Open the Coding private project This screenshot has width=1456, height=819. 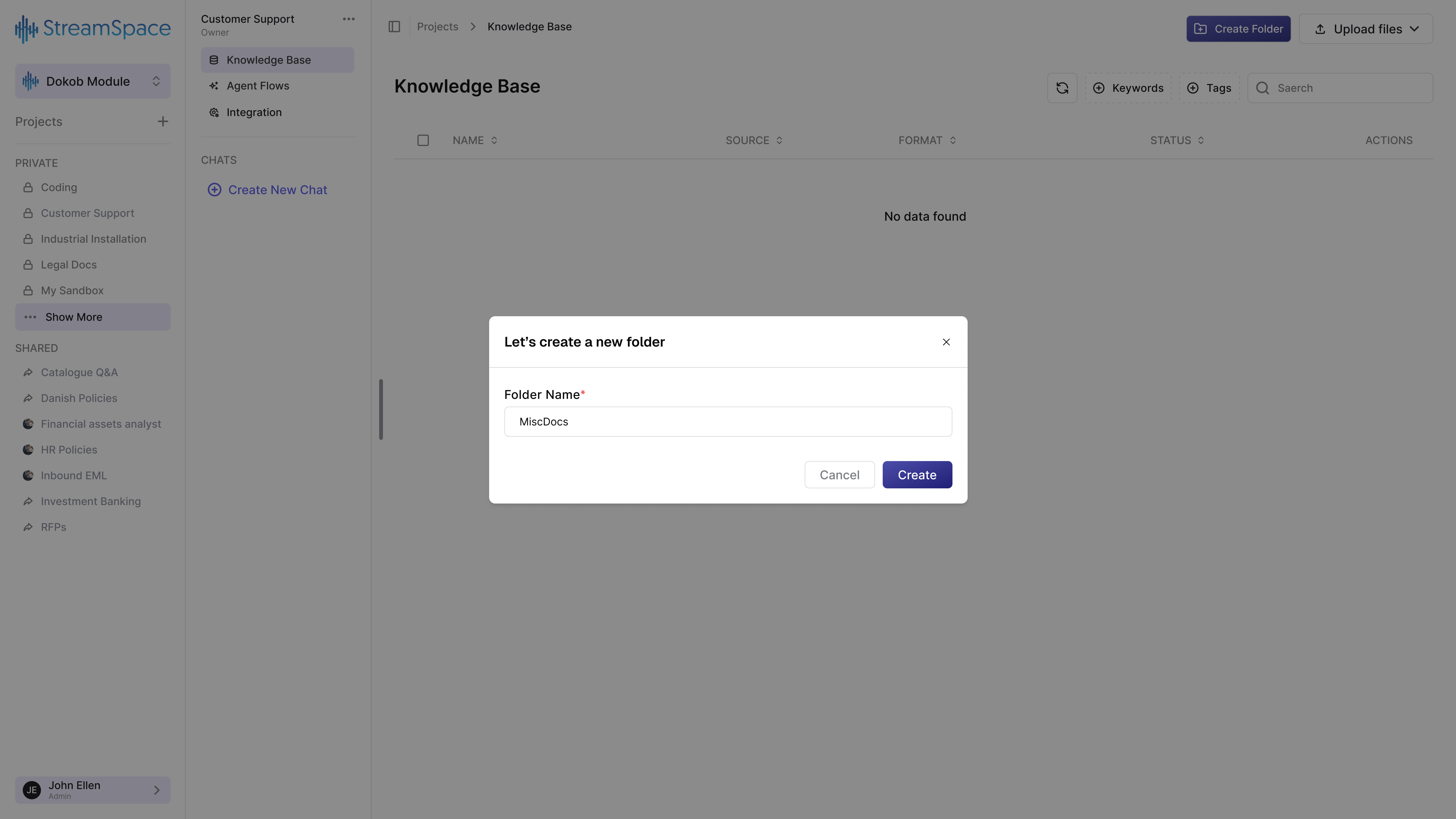(59, 188)
